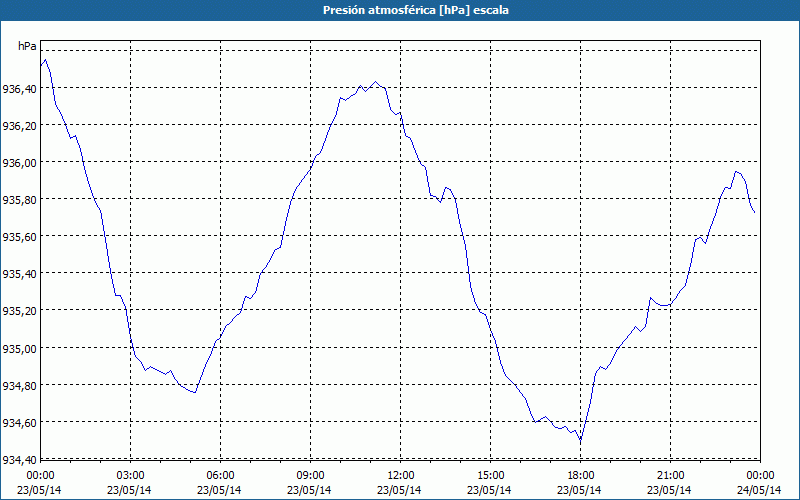Viewport: 800px width, 500px height.
Task: Select the 935,20 y-axis value
Action: pos(19,311)
